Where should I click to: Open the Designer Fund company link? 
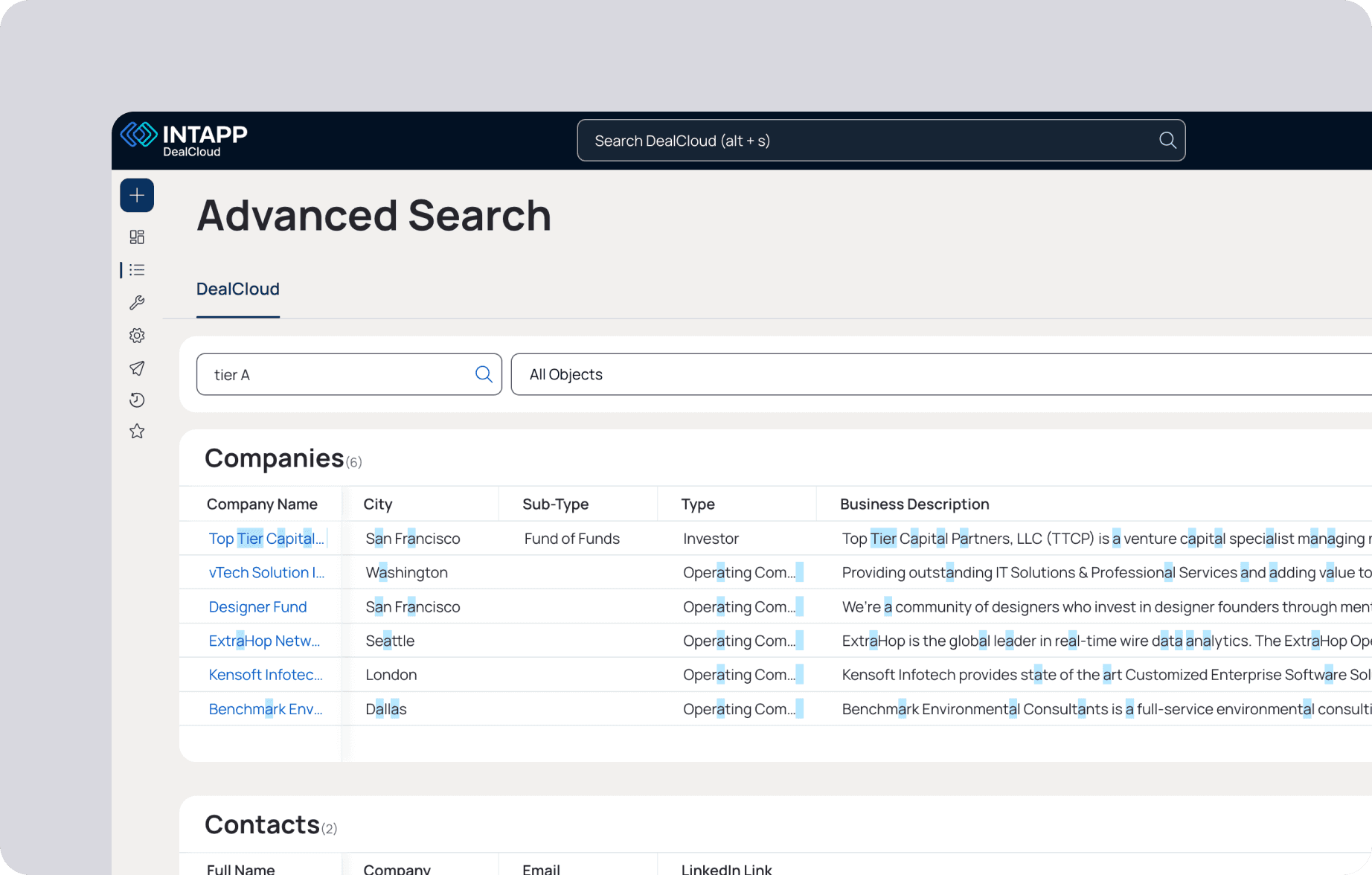(x=257, y=607)
